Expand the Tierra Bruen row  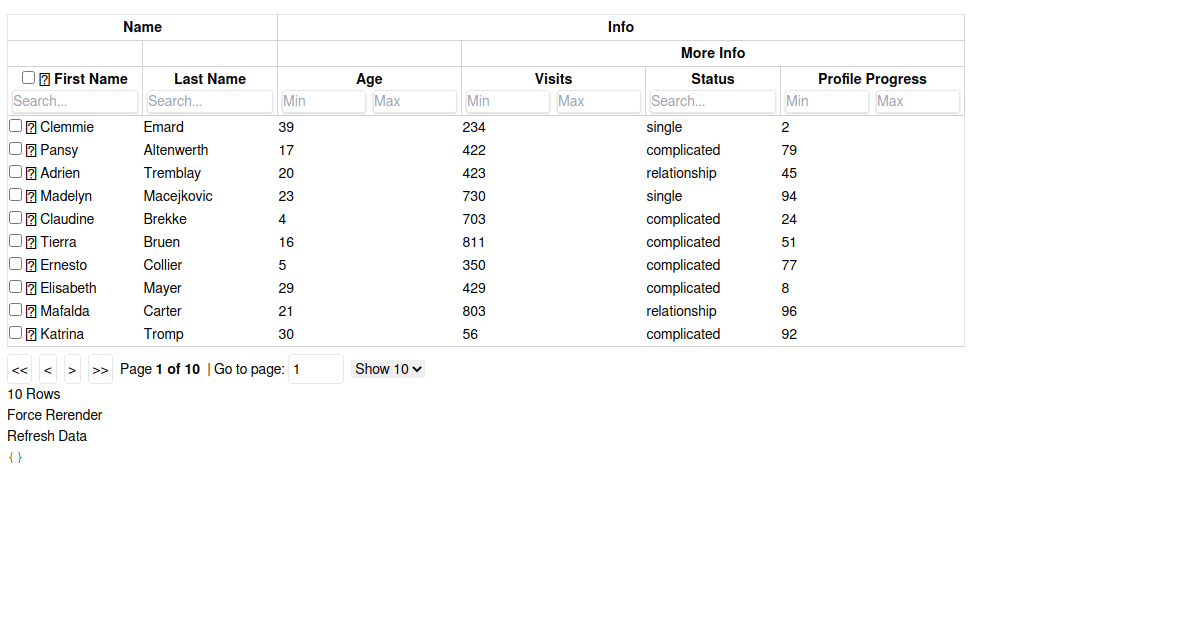[33, 240]
